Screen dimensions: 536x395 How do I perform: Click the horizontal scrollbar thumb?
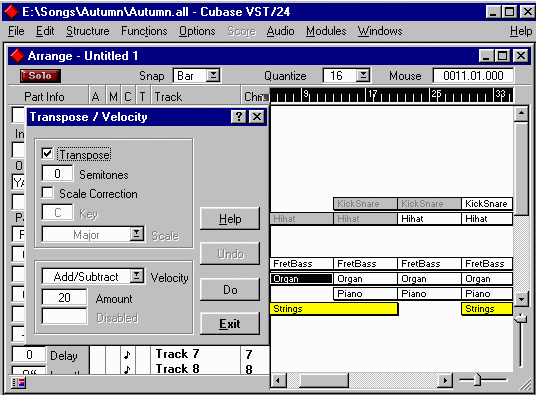[x=324, y=380]
